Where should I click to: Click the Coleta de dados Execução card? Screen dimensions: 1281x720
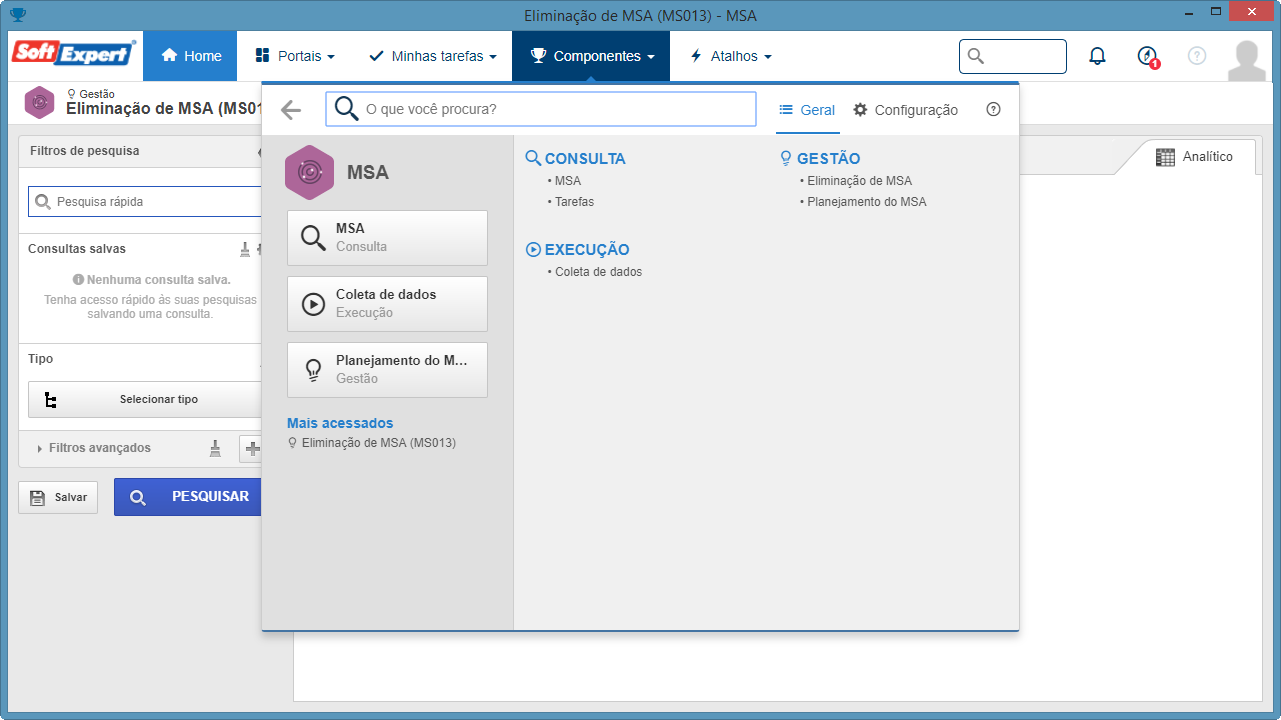point(387,304)
